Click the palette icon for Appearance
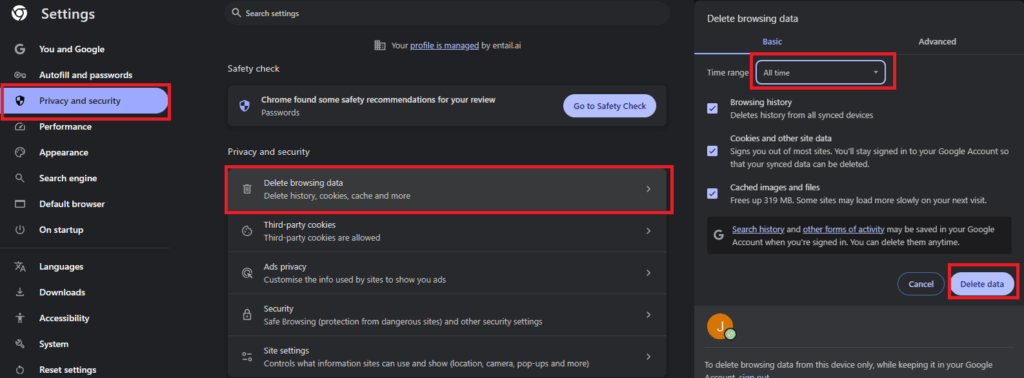 20,152
